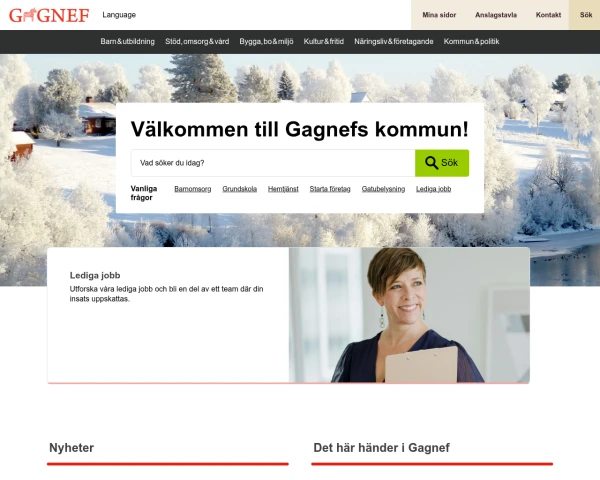Click the Lediga jobb card photo
This screenshot has width=600, height=480.
tap(409, 315)
